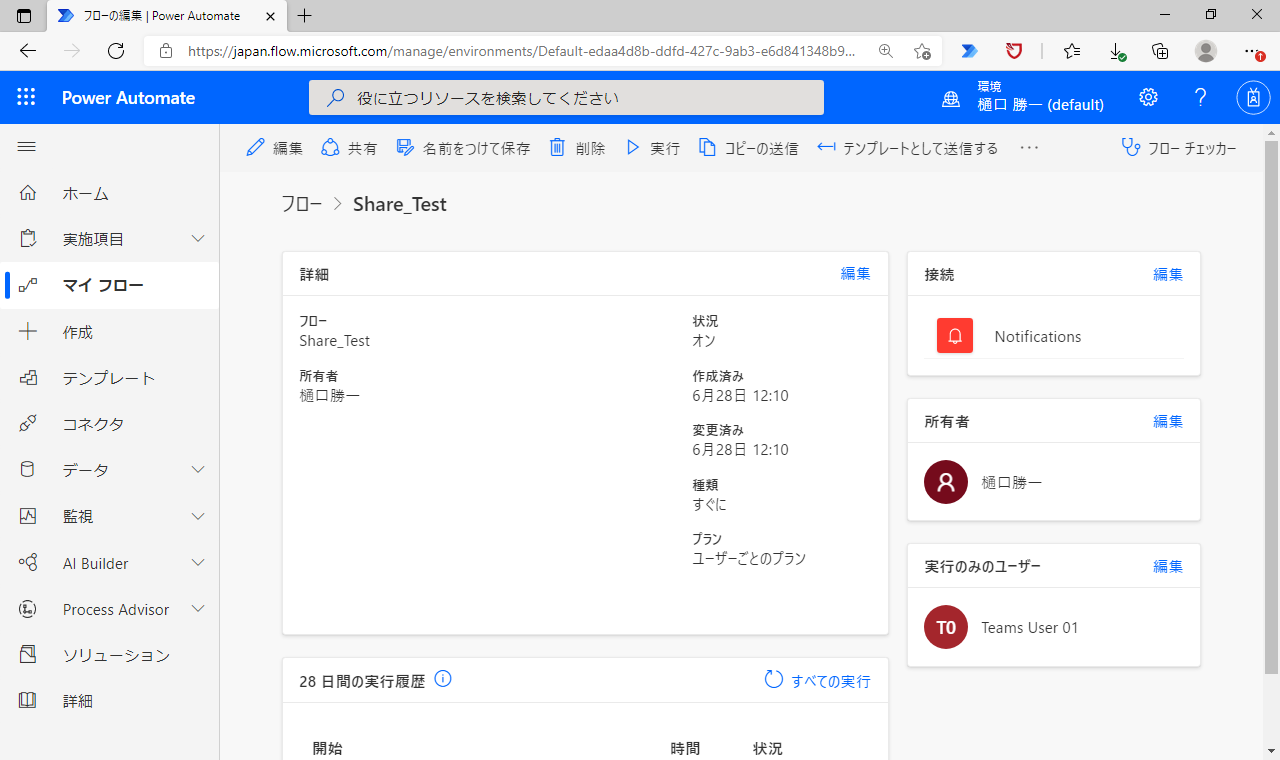This screenshot has height=760, width=1280.
Task: Click the Save As icon in toolbar
Action: point(405,147)
